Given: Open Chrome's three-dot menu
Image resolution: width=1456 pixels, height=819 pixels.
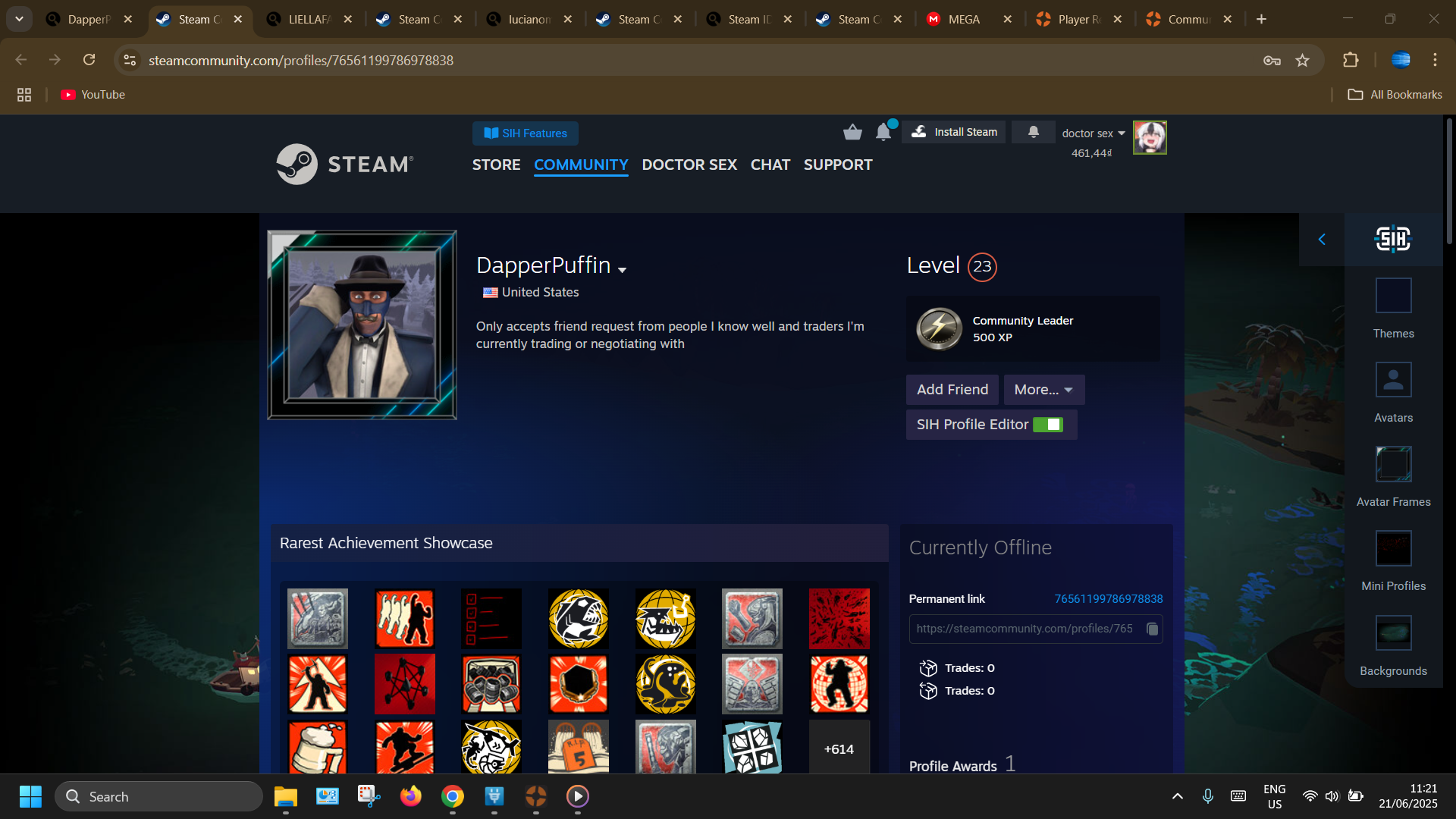Looking at the screenshot, I should pyautogui.click(x=1435, y=60).
